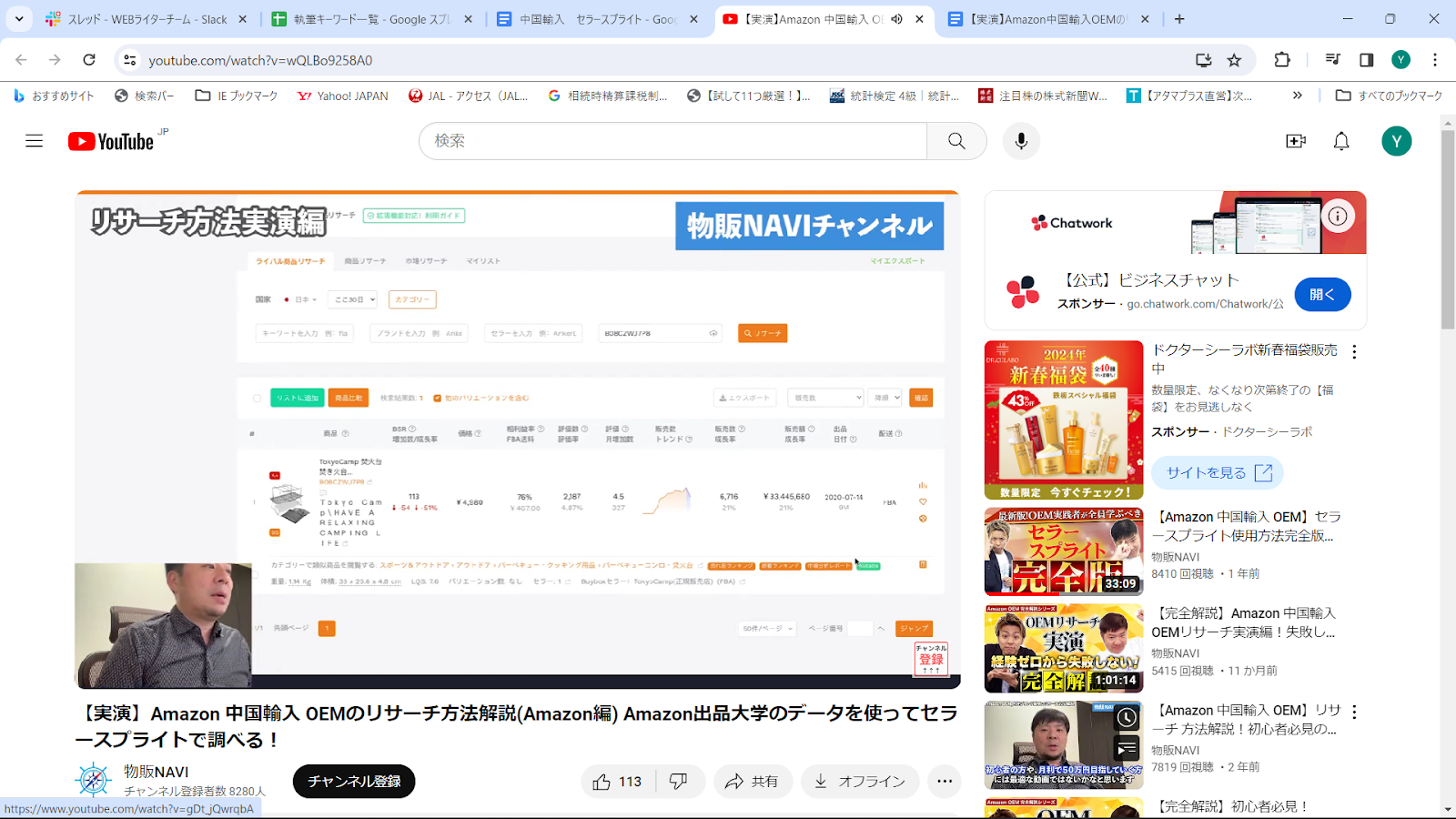The height and width of the screenshot is (819, 1456).
Task: Open YouTube notifications bell
Action: pos(1341,141)
